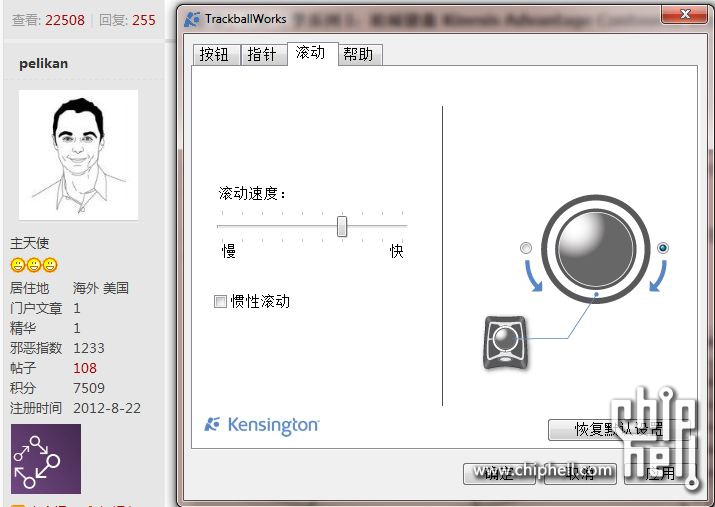Enable the 惯性滚动 checkbox

coord(220,301)
